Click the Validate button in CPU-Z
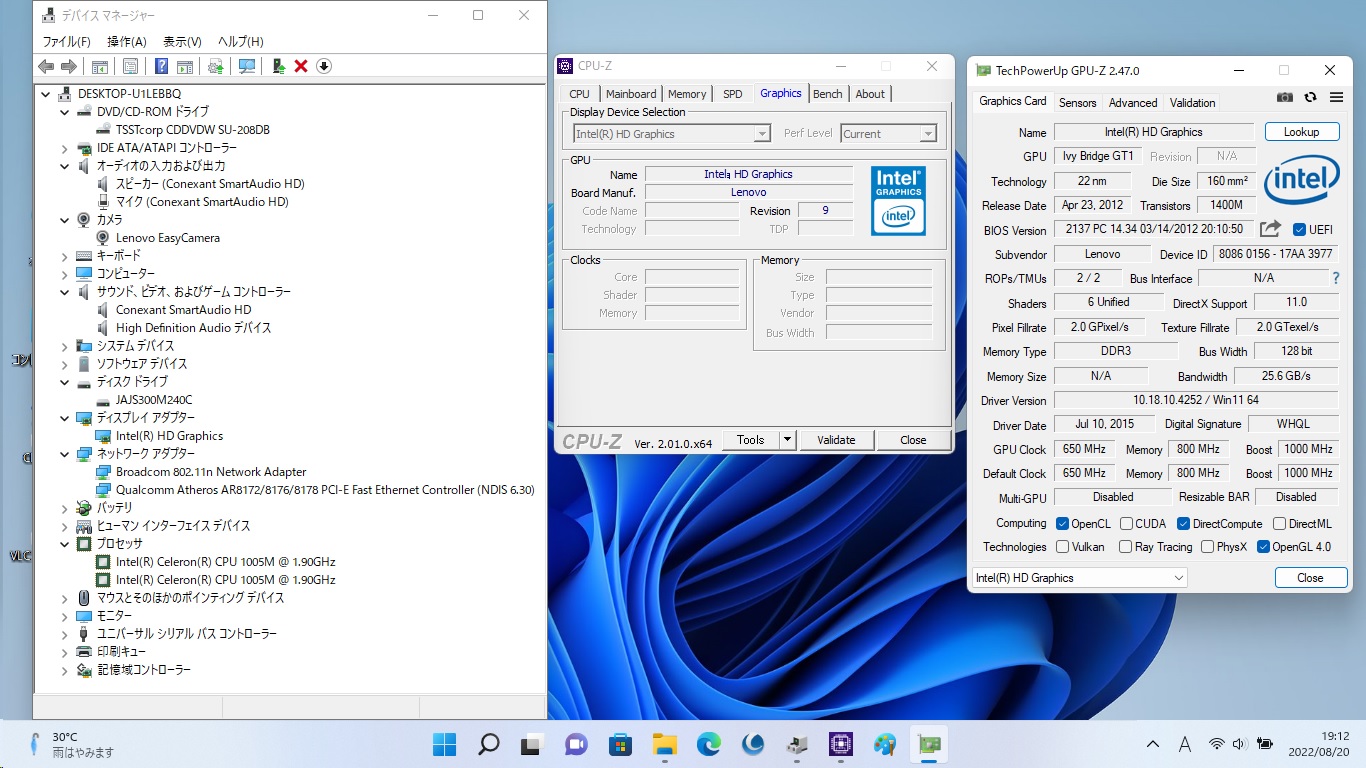Screen dimensions: 1366x768 coord(836,440)
